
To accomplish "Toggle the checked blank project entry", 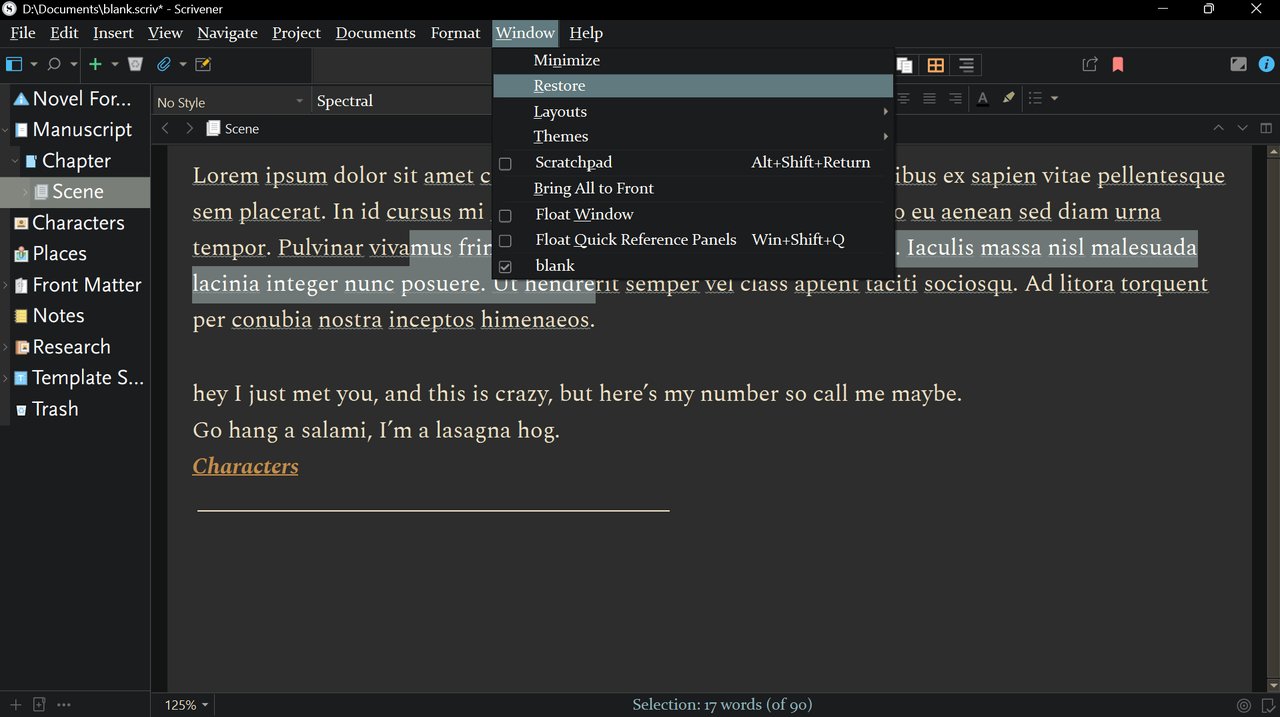I will tap(505, 267).
